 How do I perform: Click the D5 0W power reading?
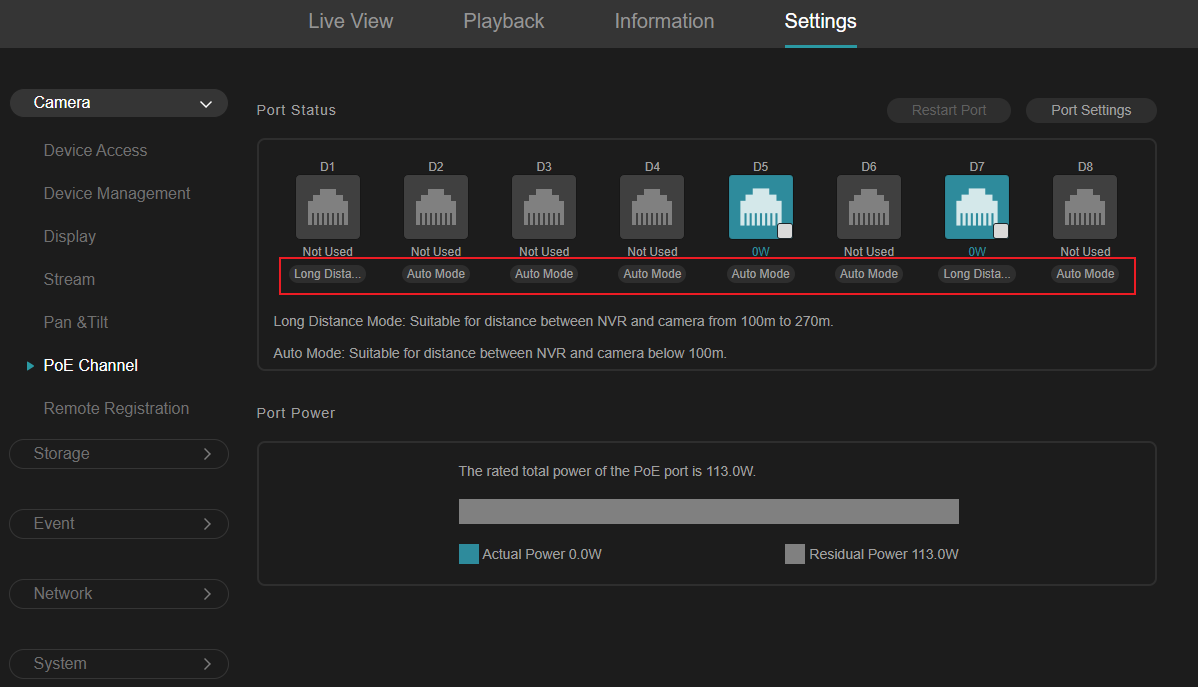tap(760, 251)
